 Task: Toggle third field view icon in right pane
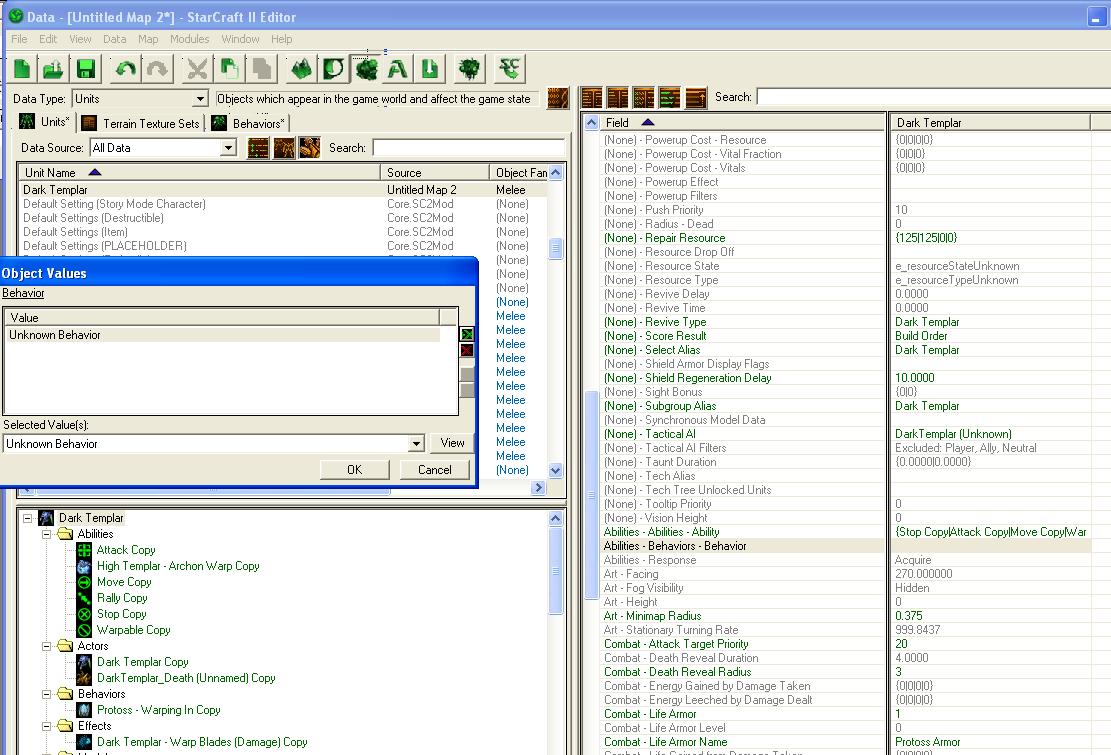pos(644,98)
